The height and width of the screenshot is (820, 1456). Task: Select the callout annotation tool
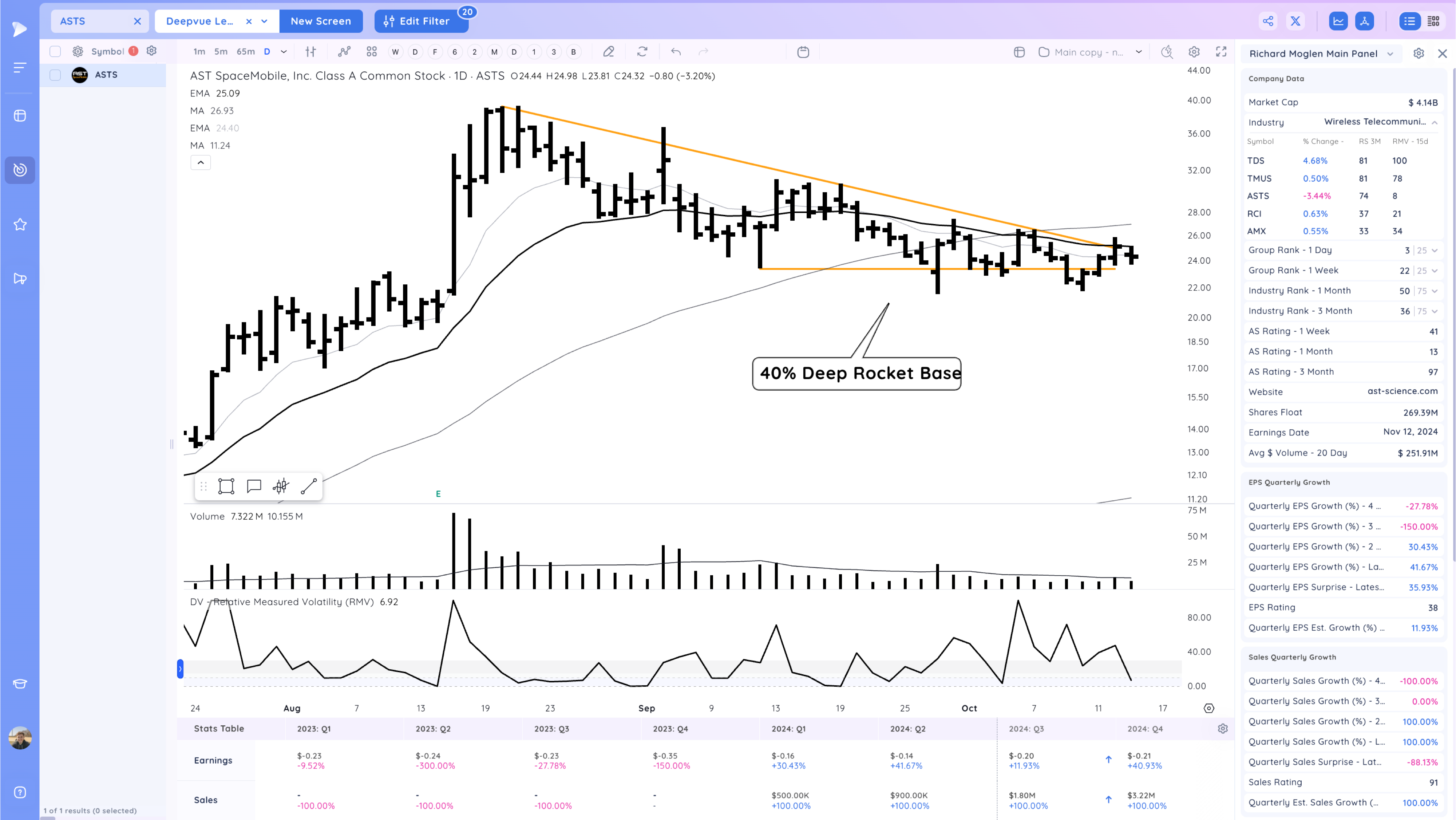pos(254,486)
